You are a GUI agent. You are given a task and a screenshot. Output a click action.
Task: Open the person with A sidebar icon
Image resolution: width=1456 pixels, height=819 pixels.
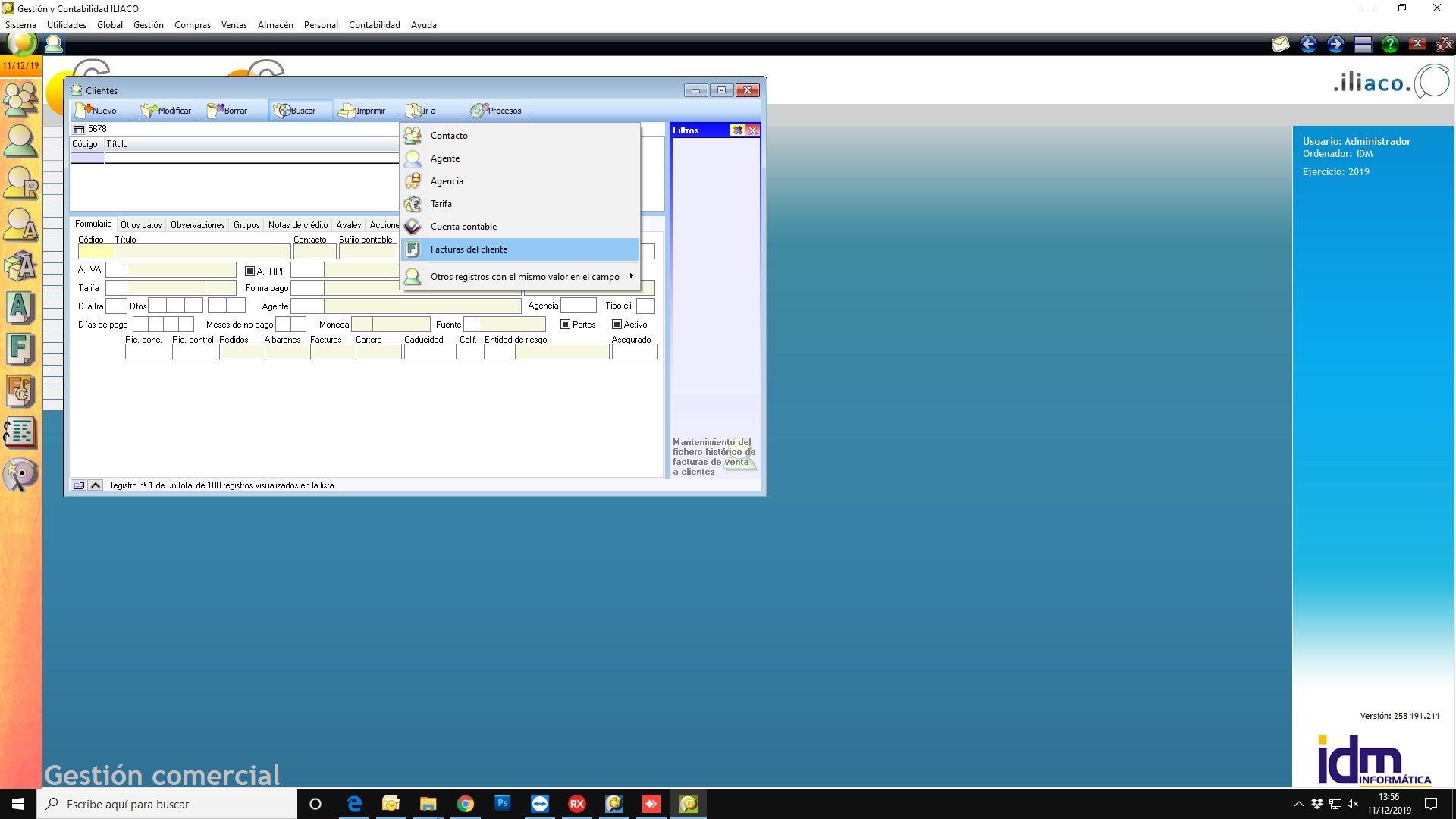(20, 224)
